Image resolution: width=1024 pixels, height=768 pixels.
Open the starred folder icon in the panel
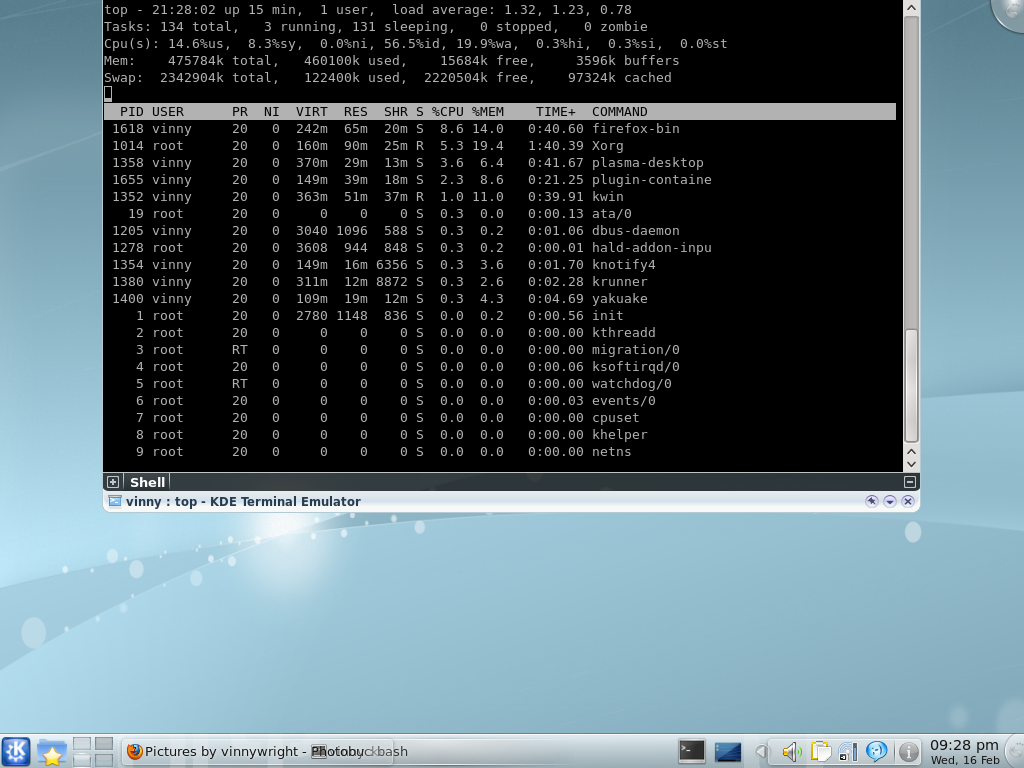click(52, 752)
